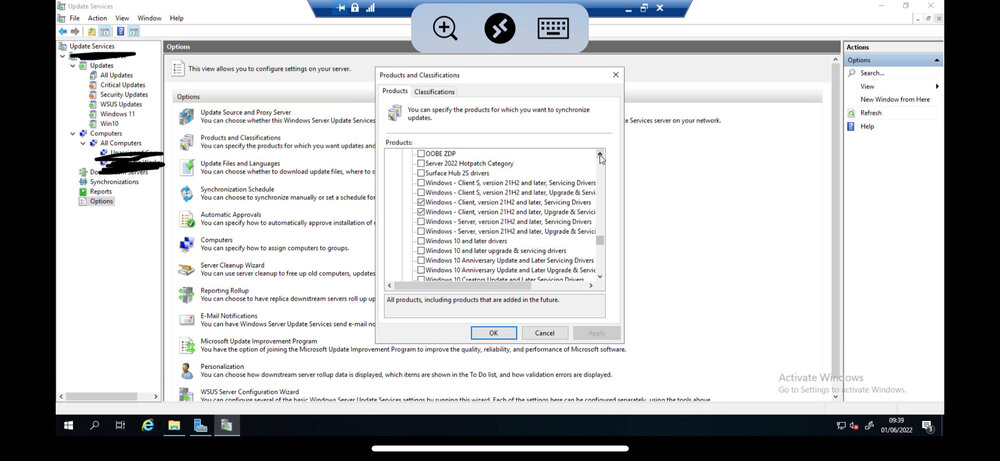Select the Products tab

pos(395,91)
